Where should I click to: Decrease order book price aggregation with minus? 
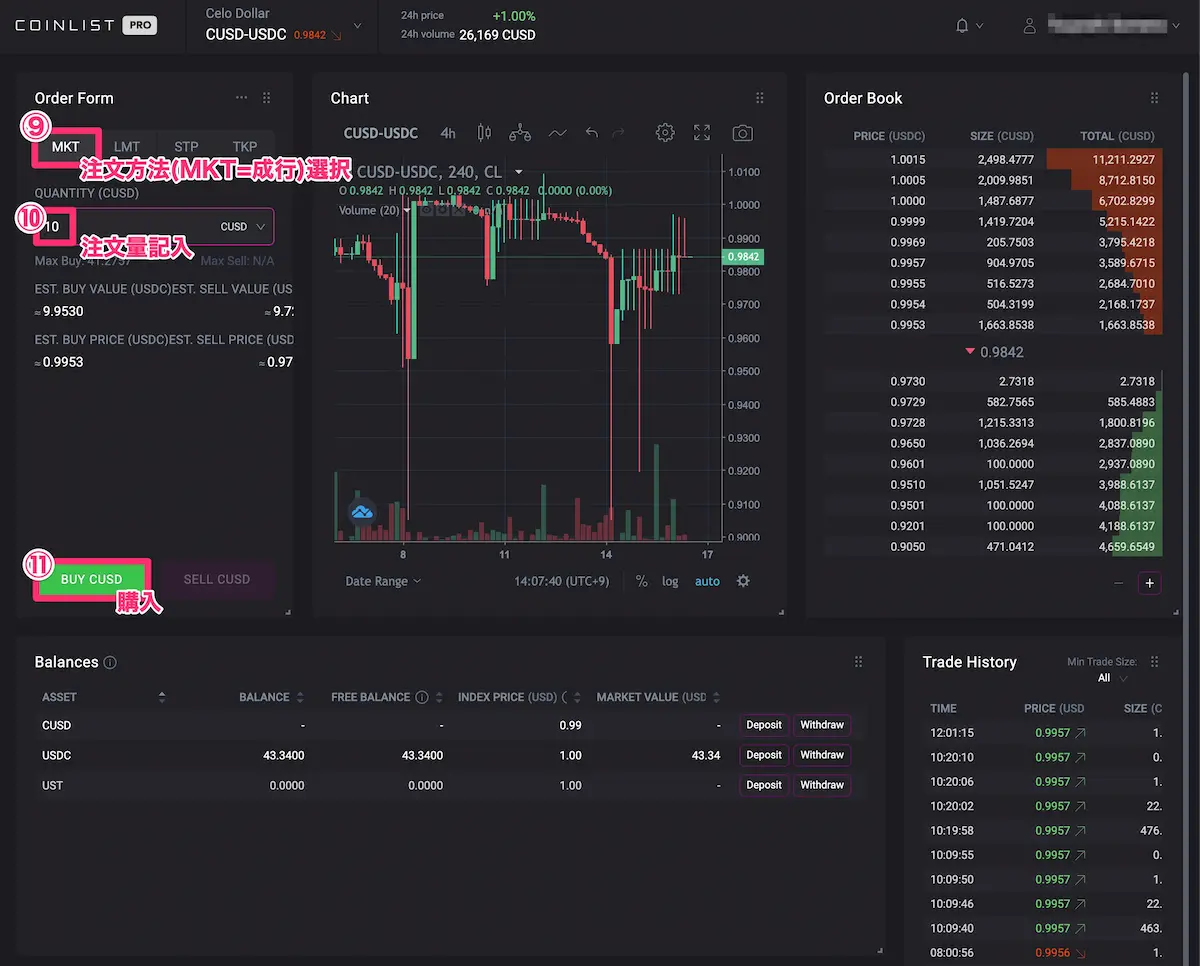(x=1119, y=583)
